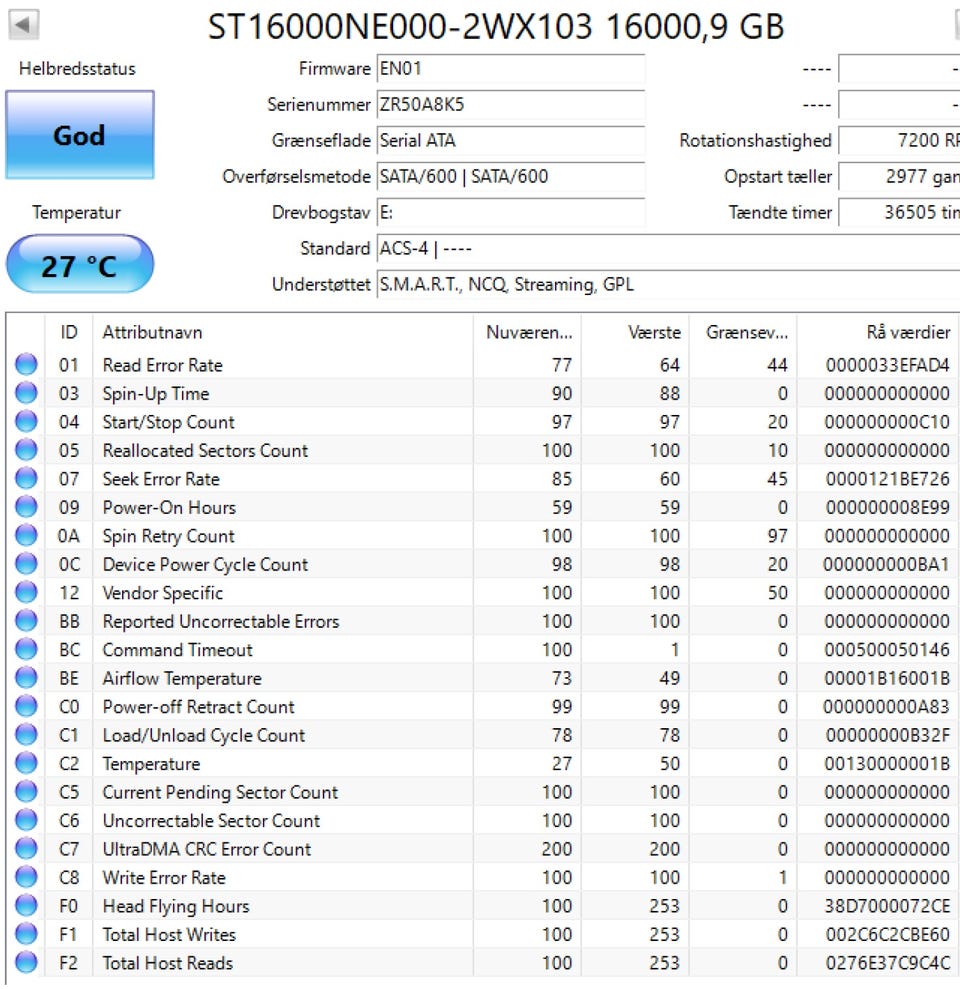The width and height of the screenshot is (960, 989).
Task: Click status icon for Power-On Hours
Action: coord(26,508)
